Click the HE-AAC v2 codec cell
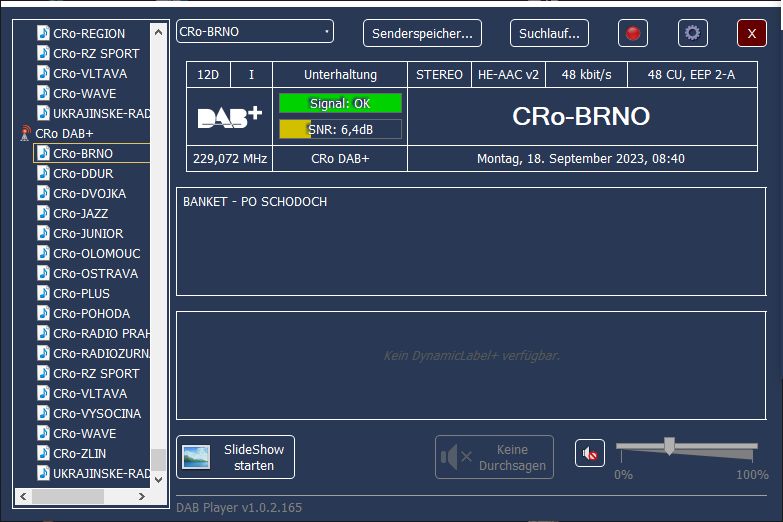783x522 pixels. point(508,75)
